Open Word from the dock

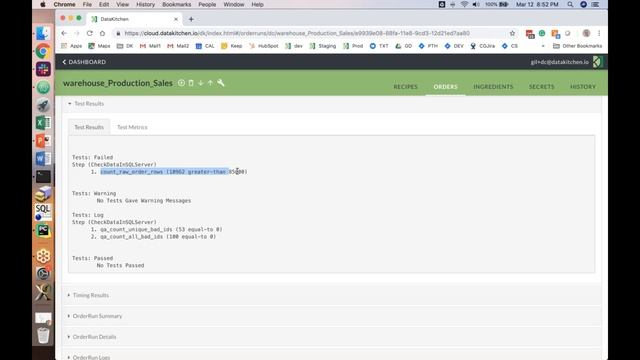coord(43,158)
